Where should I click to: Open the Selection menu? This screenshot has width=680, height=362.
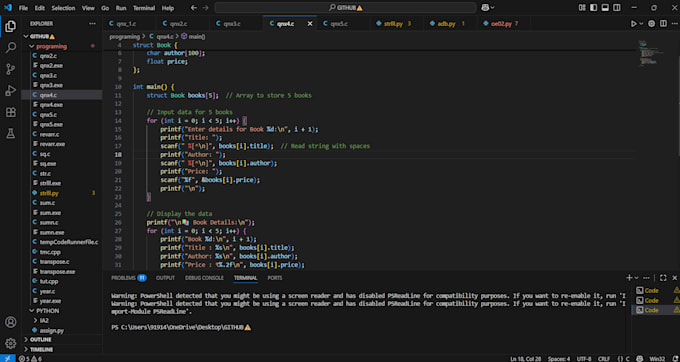click(x=63, y=8)
